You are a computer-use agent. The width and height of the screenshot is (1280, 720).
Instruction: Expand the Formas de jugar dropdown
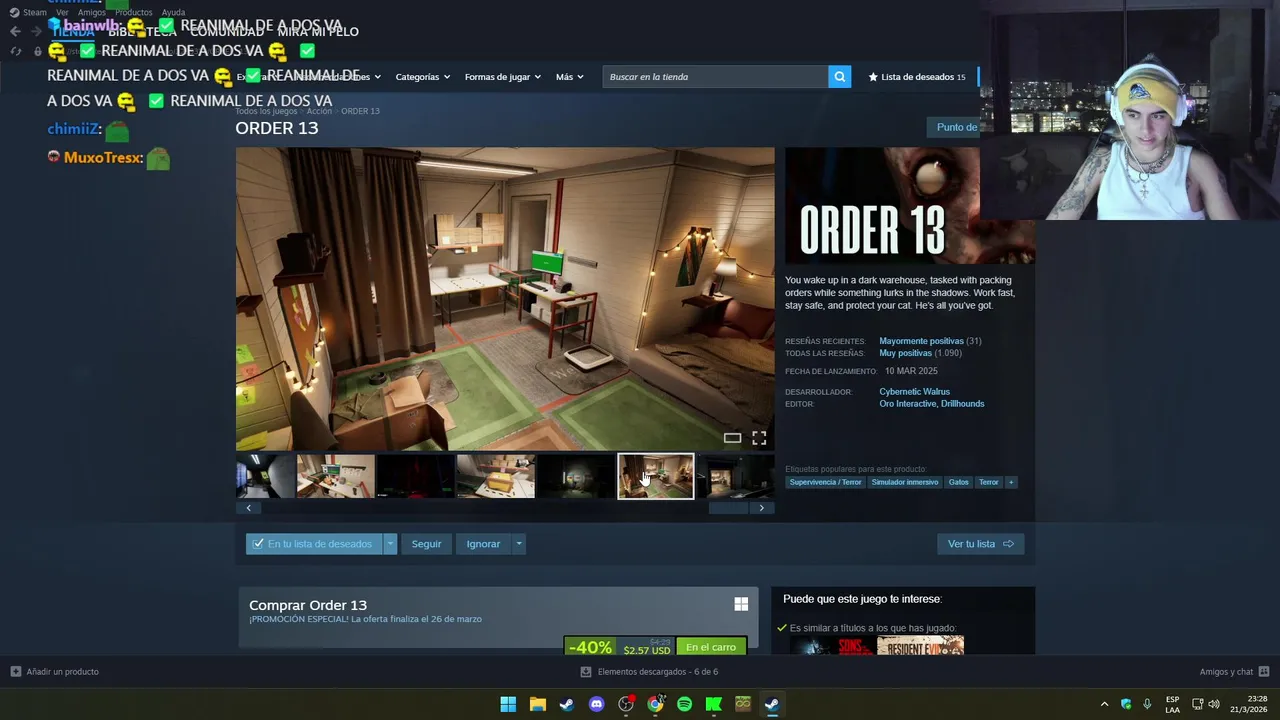point(502,77)
